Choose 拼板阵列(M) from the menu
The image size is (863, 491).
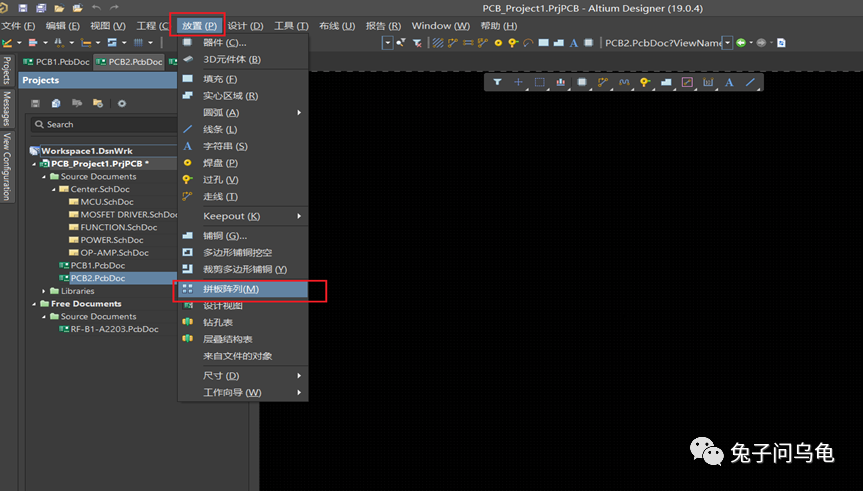(x=243, y=289)
